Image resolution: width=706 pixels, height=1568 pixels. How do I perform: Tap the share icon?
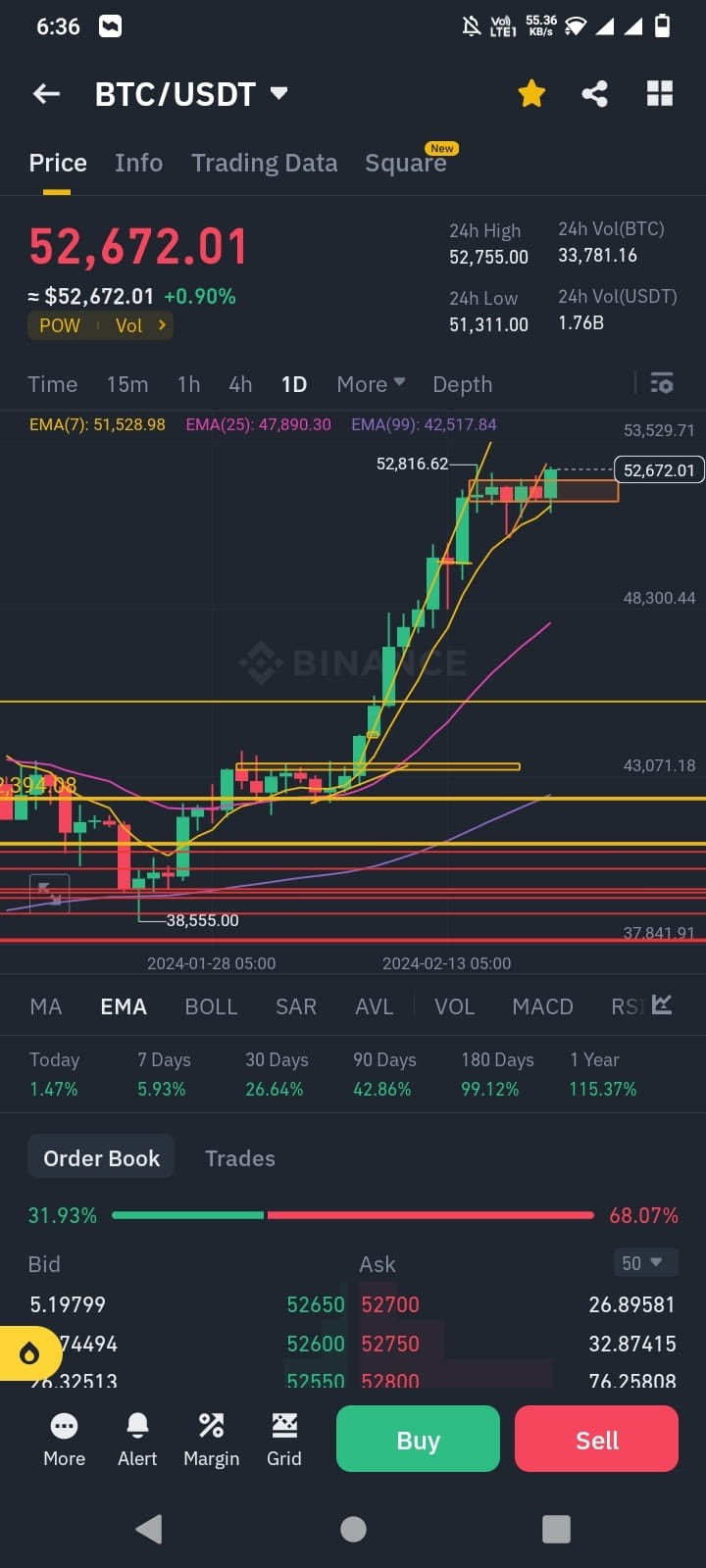(x=594, y=94)
